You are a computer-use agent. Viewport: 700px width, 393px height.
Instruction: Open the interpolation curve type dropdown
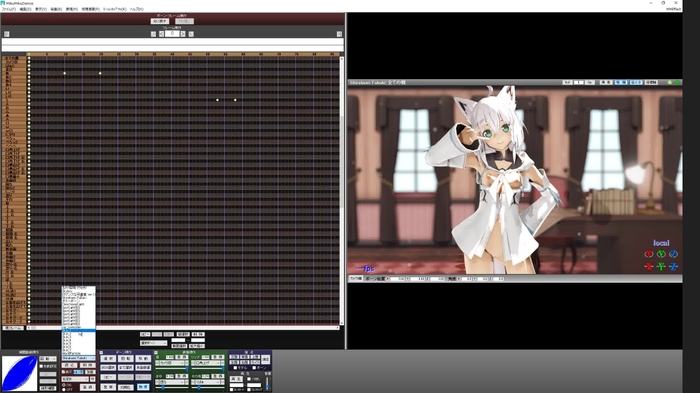48,359
